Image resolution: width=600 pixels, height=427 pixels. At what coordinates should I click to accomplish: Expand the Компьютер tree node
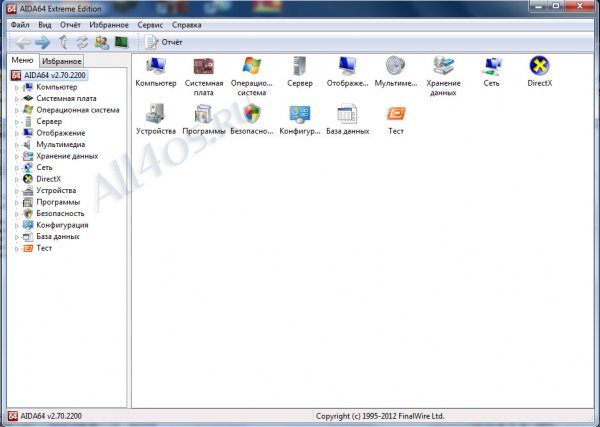click(x=16, y=87)
